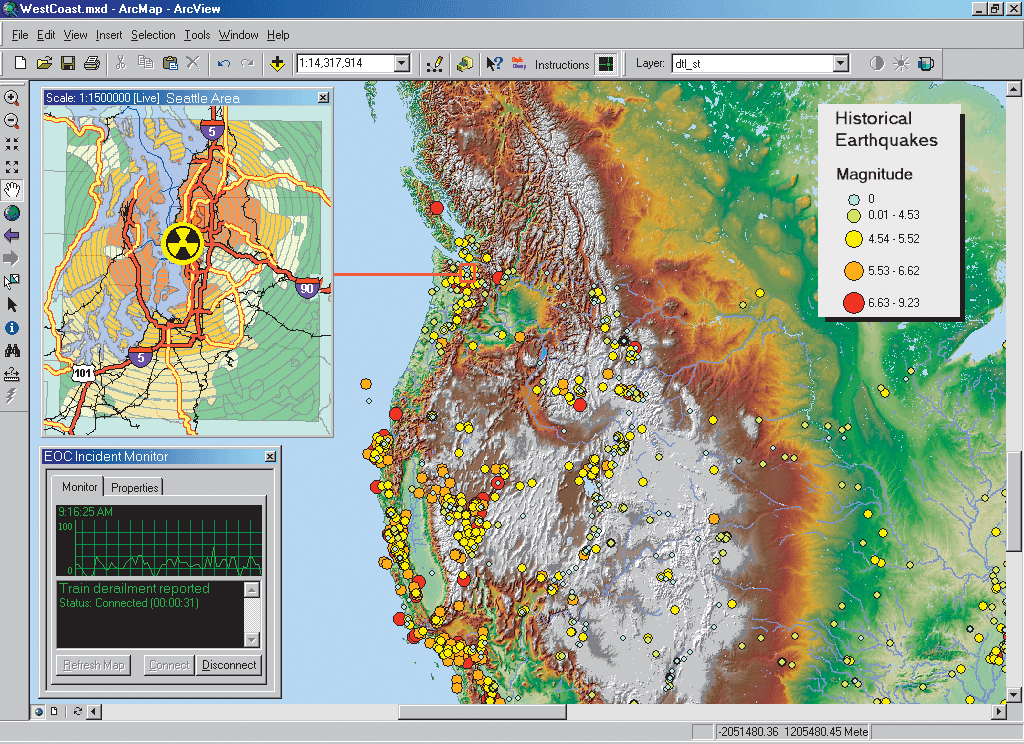Viewport: 1024px width, 744px height.
Task: Click the Instructions toolbar button
Action: click(562, 65)
